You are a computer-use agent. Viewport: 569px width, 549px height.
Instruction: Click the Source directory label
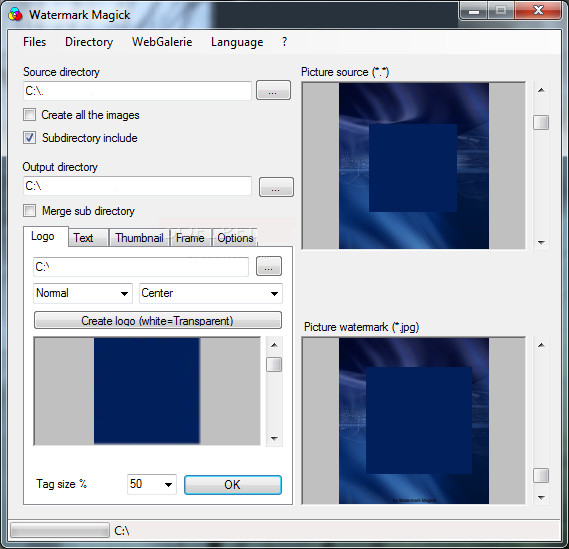61,72
